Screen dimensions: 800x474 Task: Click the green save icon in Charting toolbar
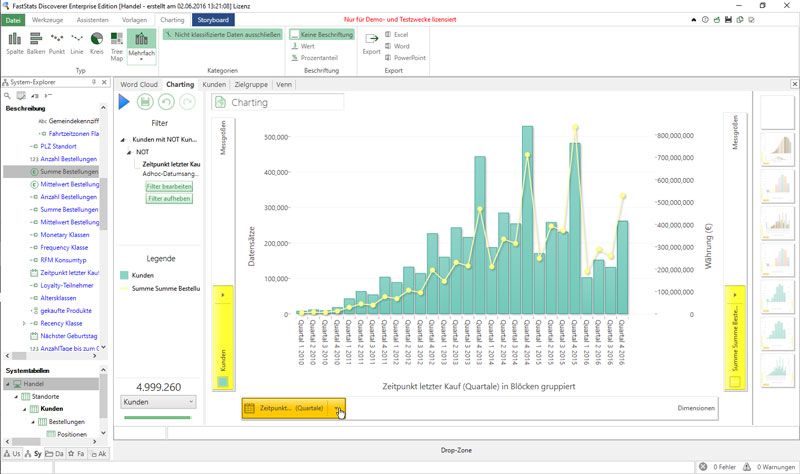145,102
